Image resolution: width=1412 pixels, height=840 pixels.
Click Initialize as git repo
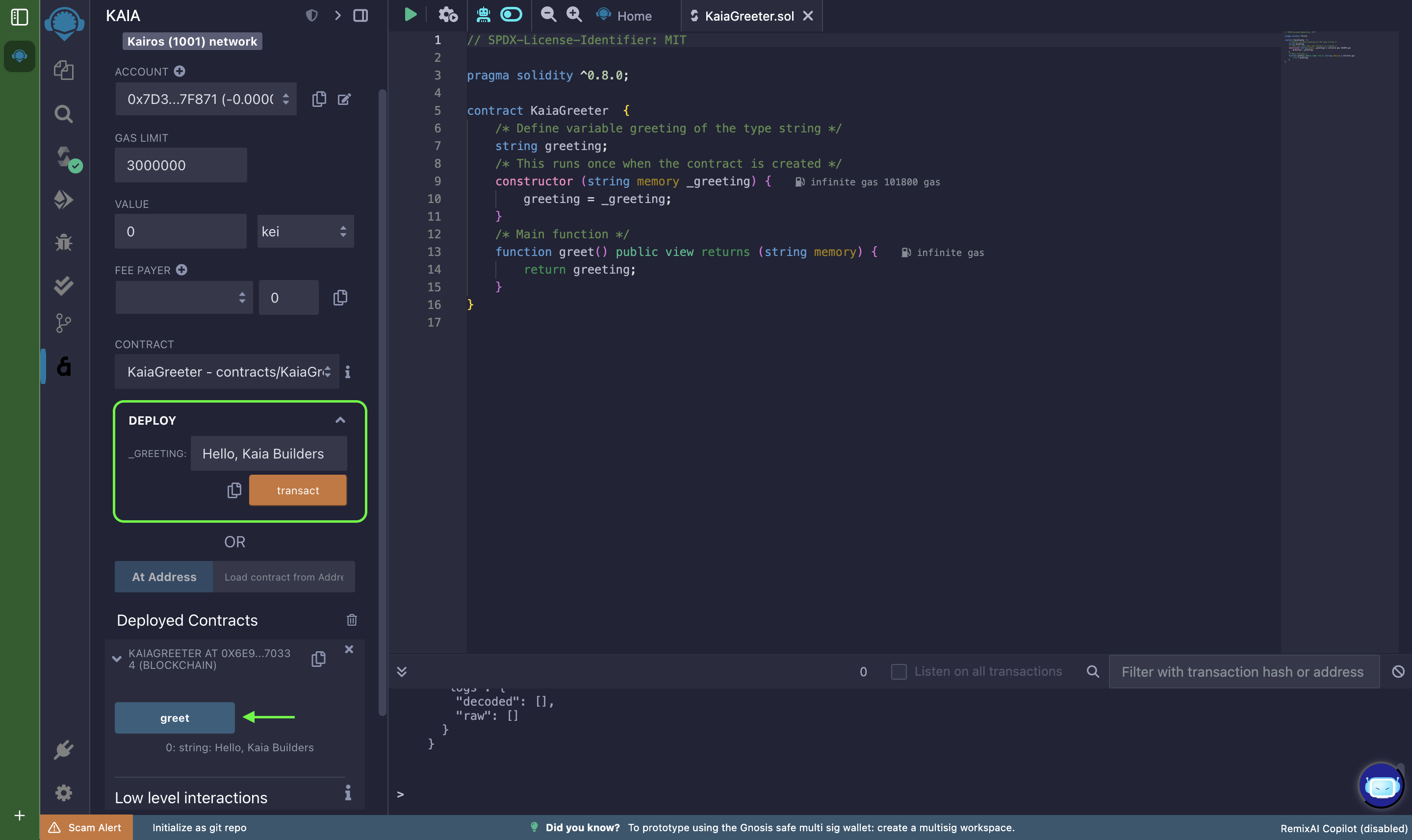click(199, 828)
